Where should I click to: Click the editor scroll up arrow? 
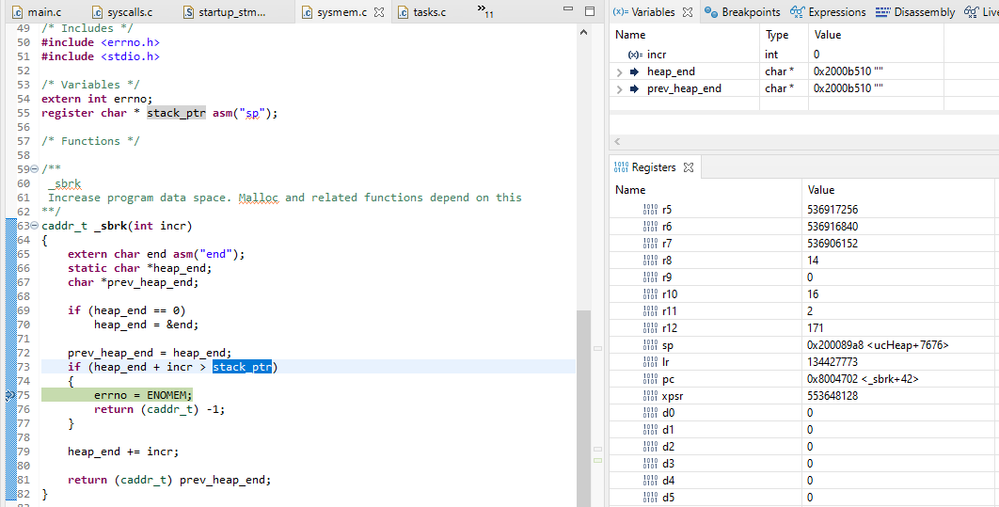click(x=584, y=32)
